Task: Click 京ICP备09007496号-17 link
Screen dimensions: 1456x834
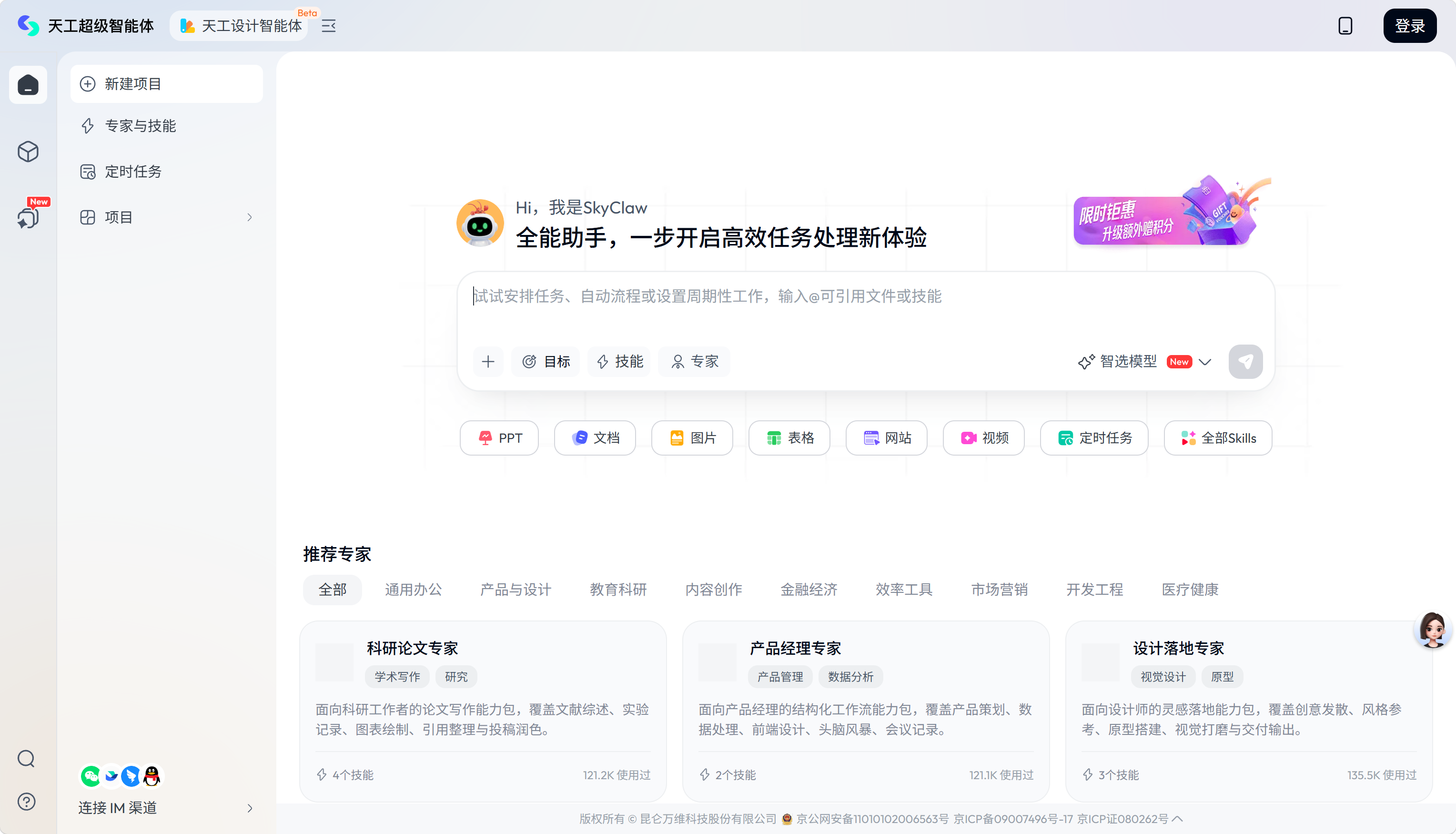Action: pyautogui.click(x=1013, y=819)
